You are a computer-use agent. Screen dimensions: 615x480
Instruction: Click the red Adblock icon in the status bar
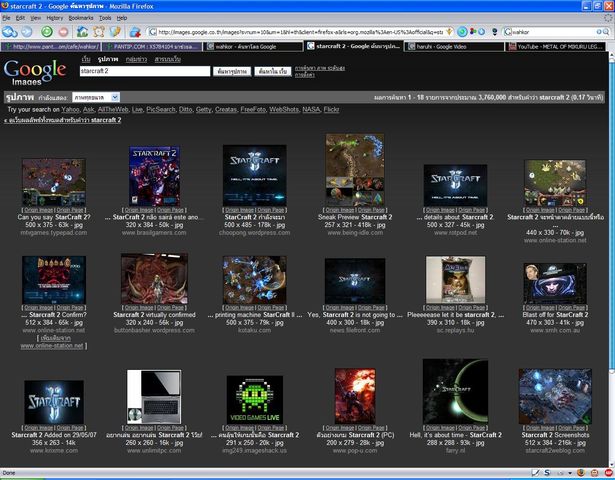(x=608, y=473)
